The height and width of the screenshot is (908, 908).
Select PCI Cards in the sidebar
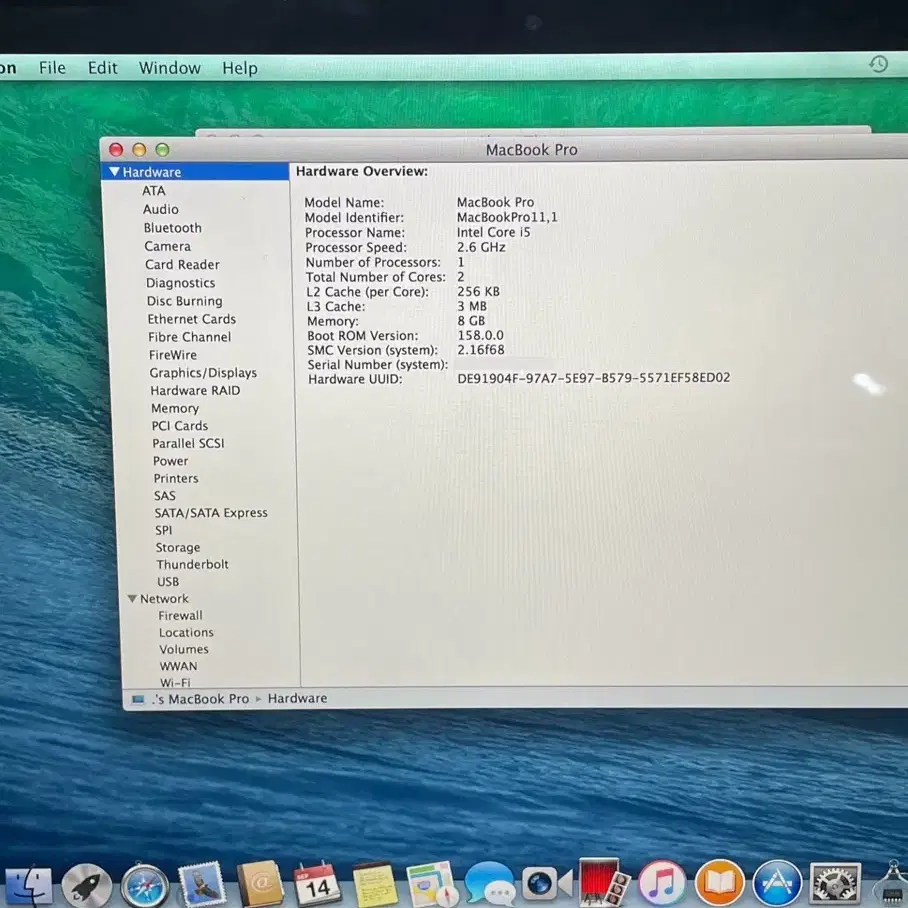180,426
